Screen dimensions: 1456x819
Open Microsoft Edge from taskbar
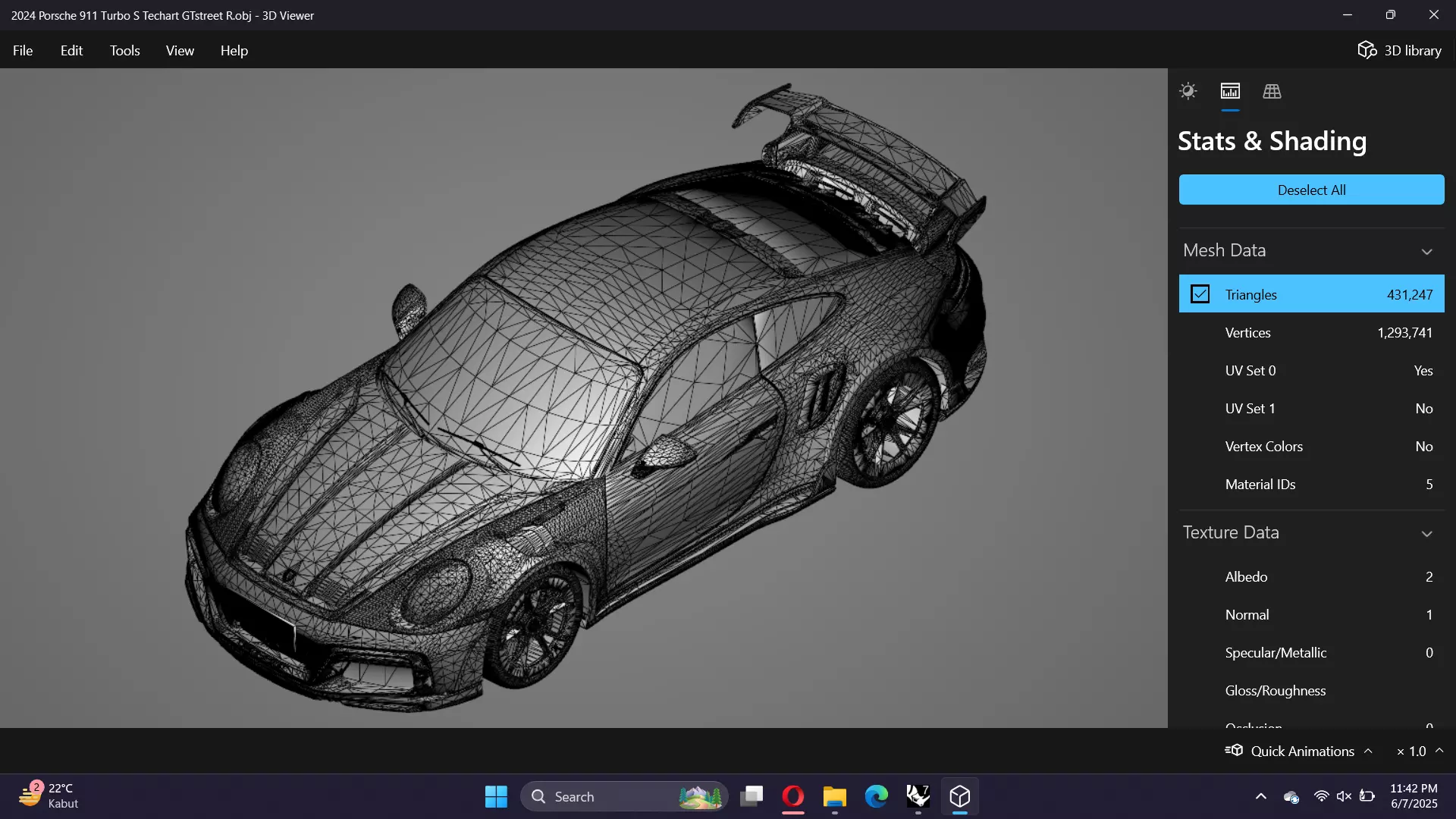877,796
